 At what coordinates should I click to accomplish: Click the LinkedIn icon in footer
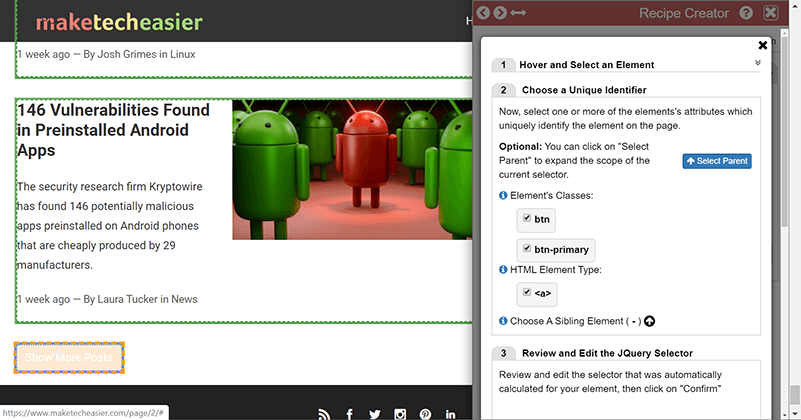pyautogui.click(x=450, y=414)
